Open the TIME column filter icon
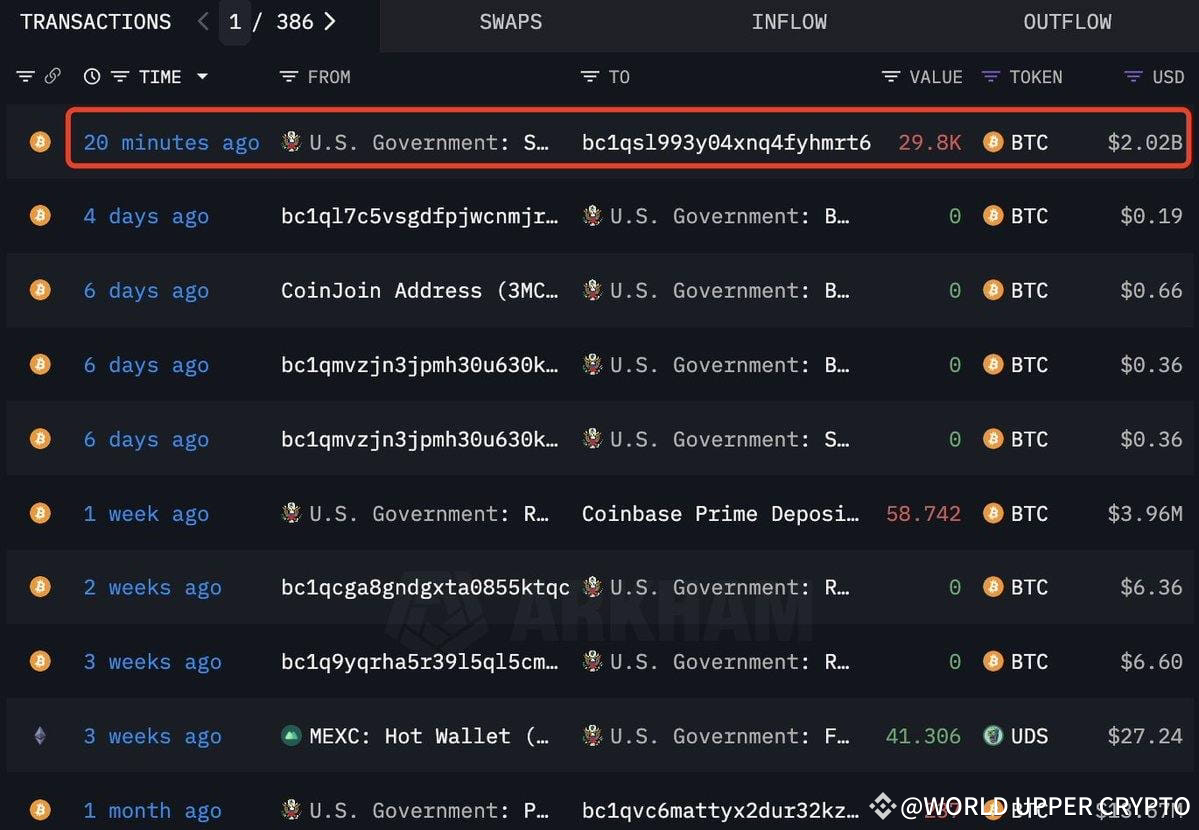 pyautogui.click(x=120, y=76)
